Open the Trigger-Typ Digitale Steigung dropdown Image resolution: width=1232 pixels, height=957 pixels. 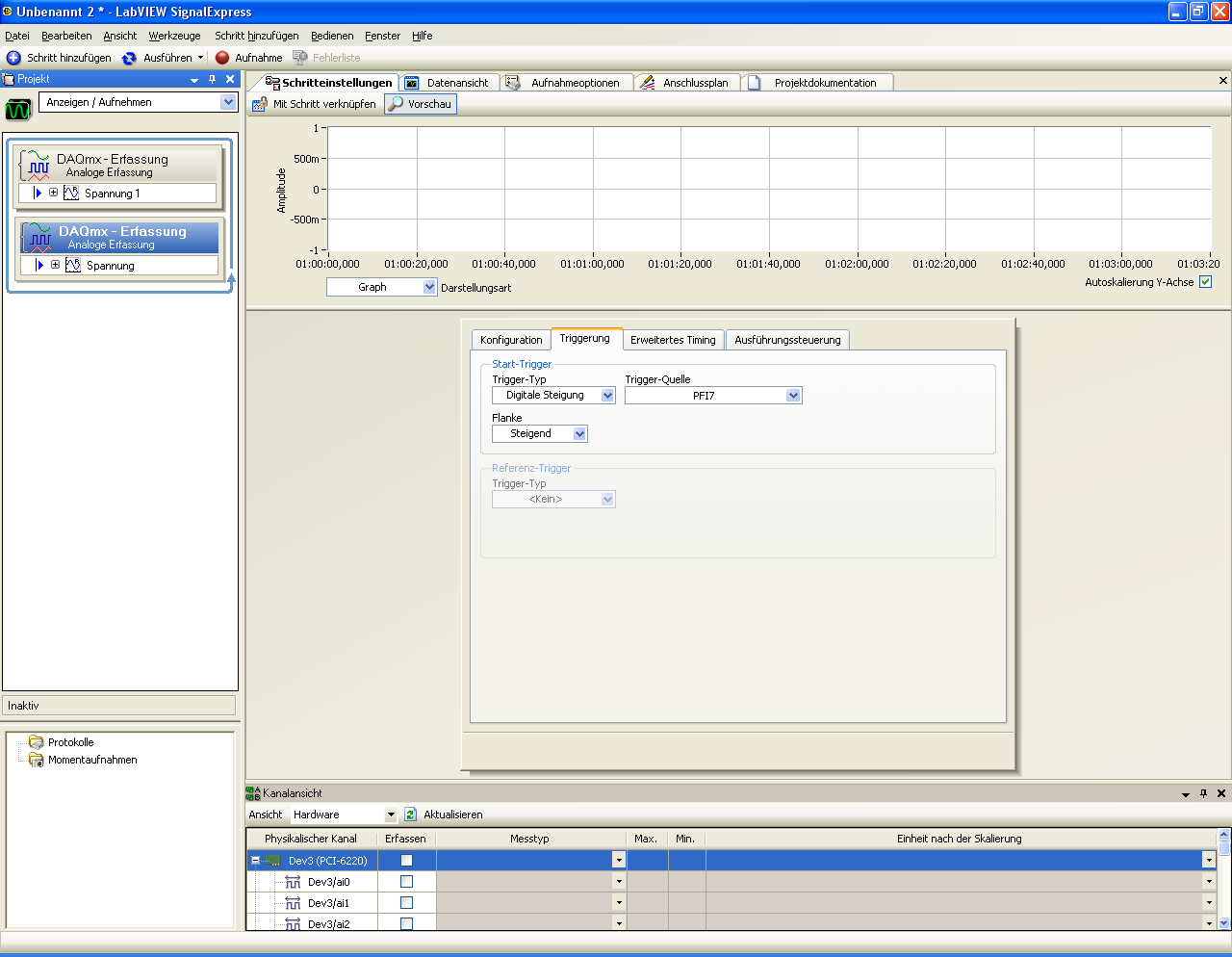(607, 396)
